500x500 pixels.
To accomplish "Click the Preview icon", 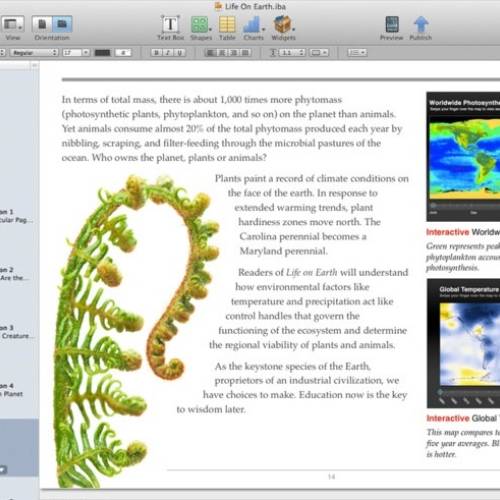I will 392,25.
